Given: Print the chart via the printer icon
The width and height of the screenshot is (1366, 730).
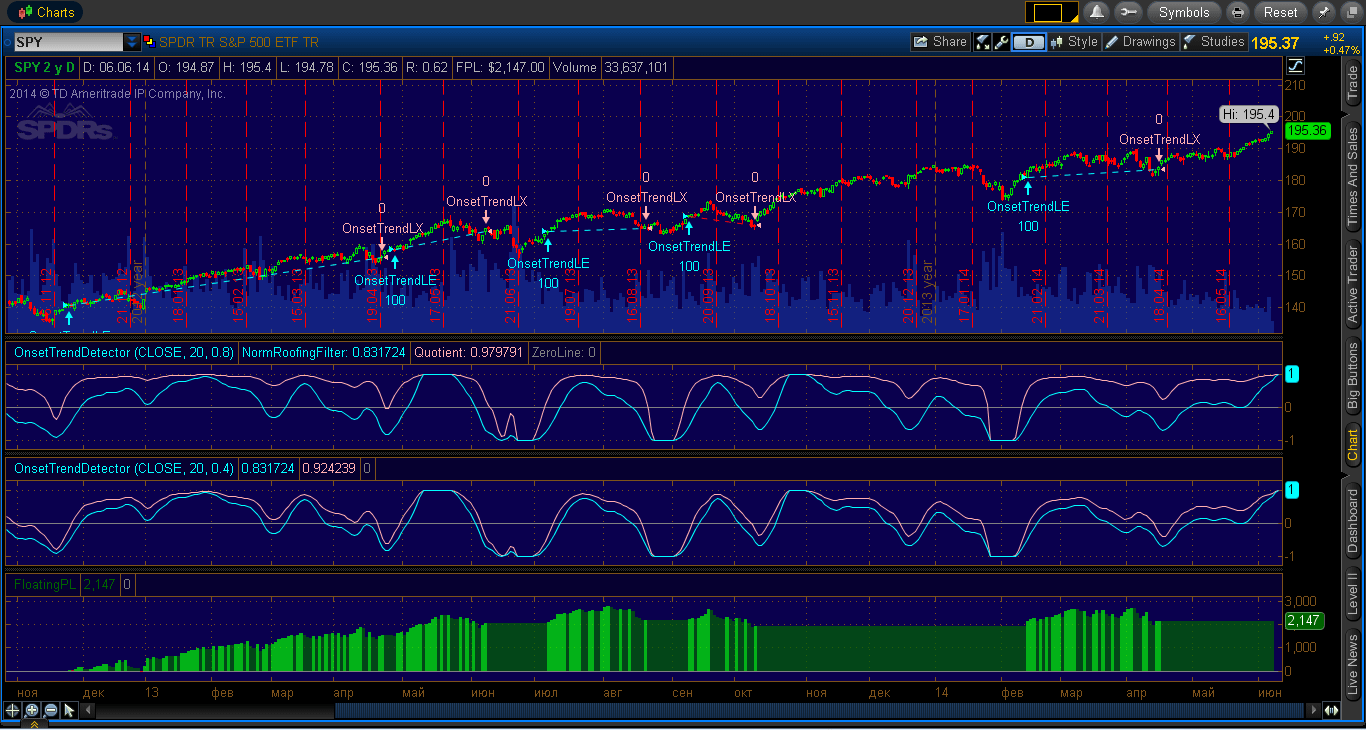Looking at the screenshot, I should click(1238, 12).
